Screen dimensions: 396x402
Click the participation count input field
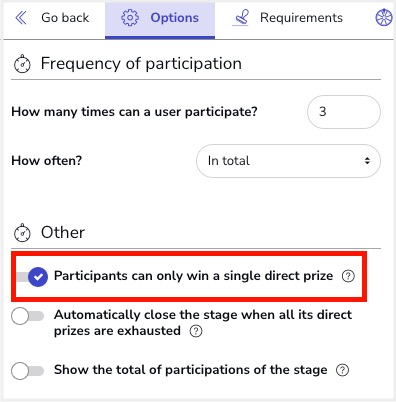[344, 112]
